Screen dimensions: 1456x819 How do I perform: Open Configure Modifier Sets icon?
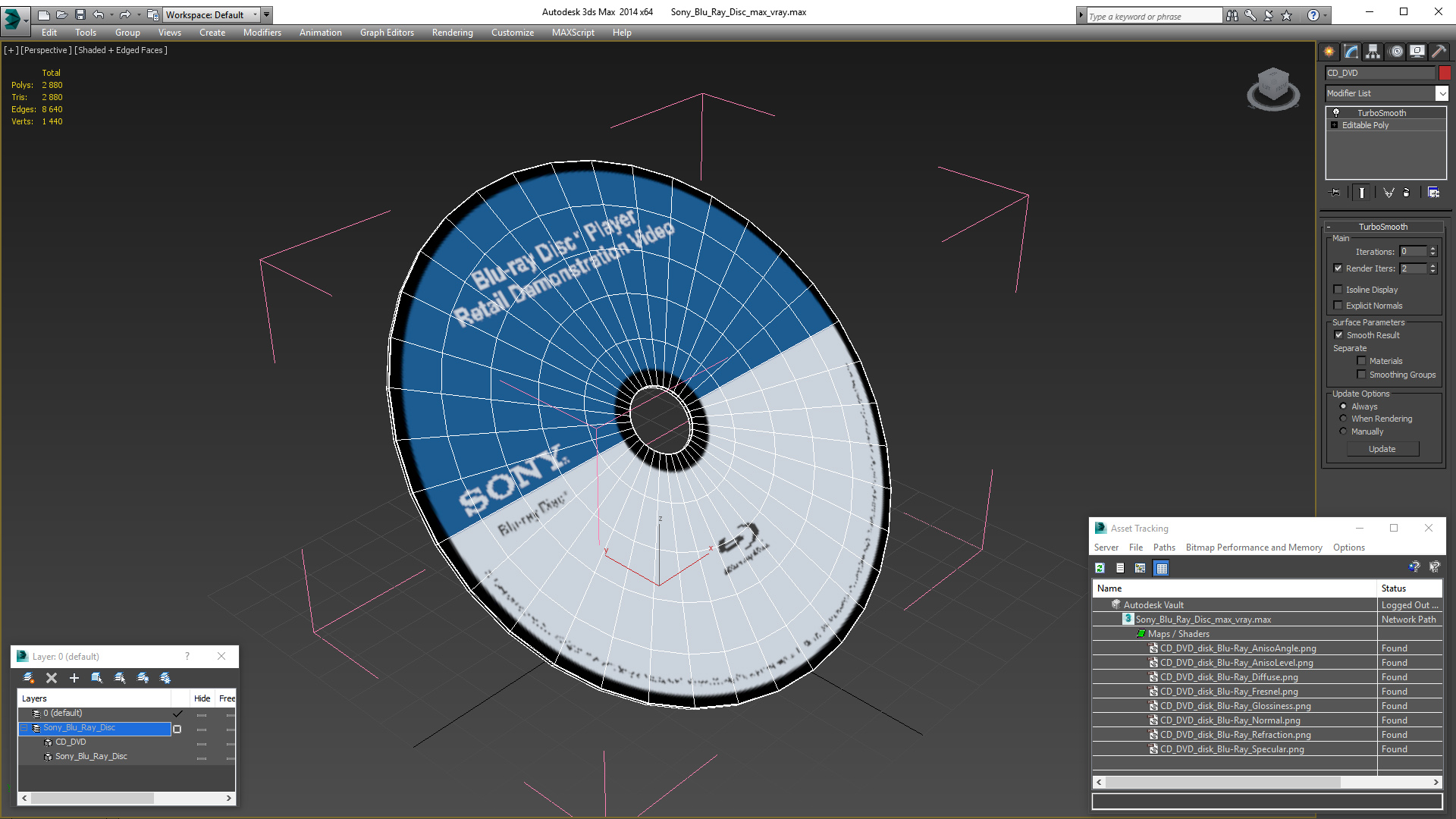1433,193
